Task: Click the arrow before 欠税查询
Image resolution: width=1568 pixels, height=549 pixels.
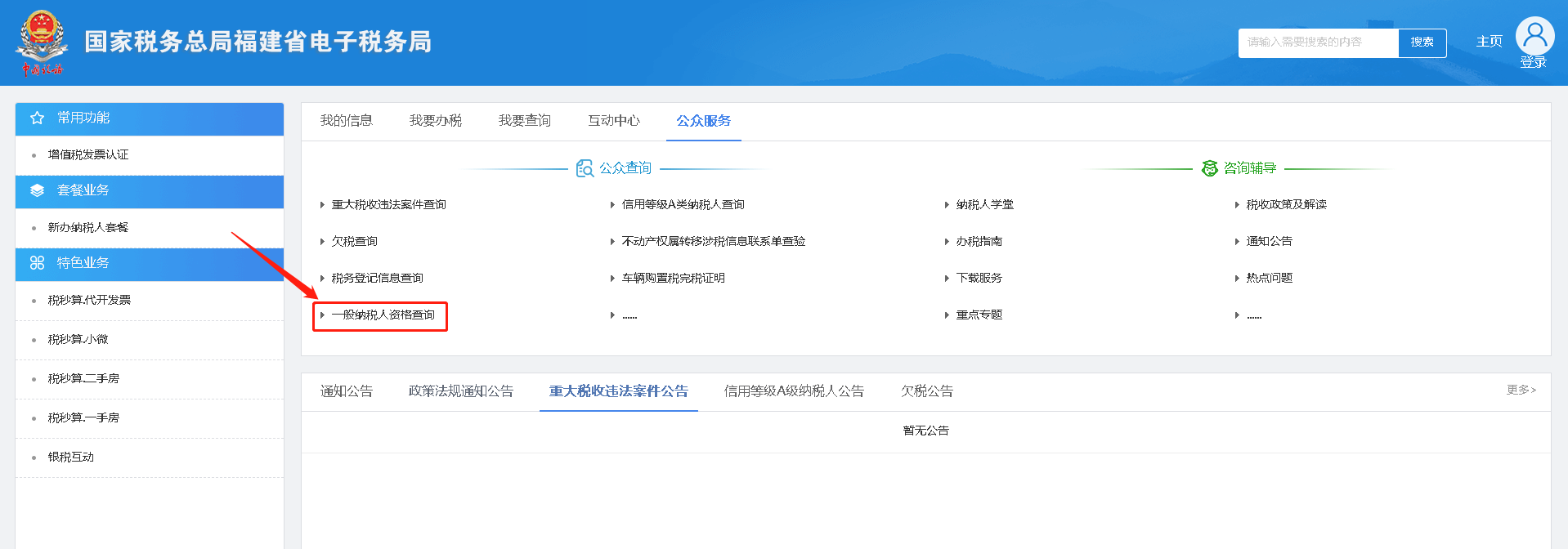Action: (323, 242)
